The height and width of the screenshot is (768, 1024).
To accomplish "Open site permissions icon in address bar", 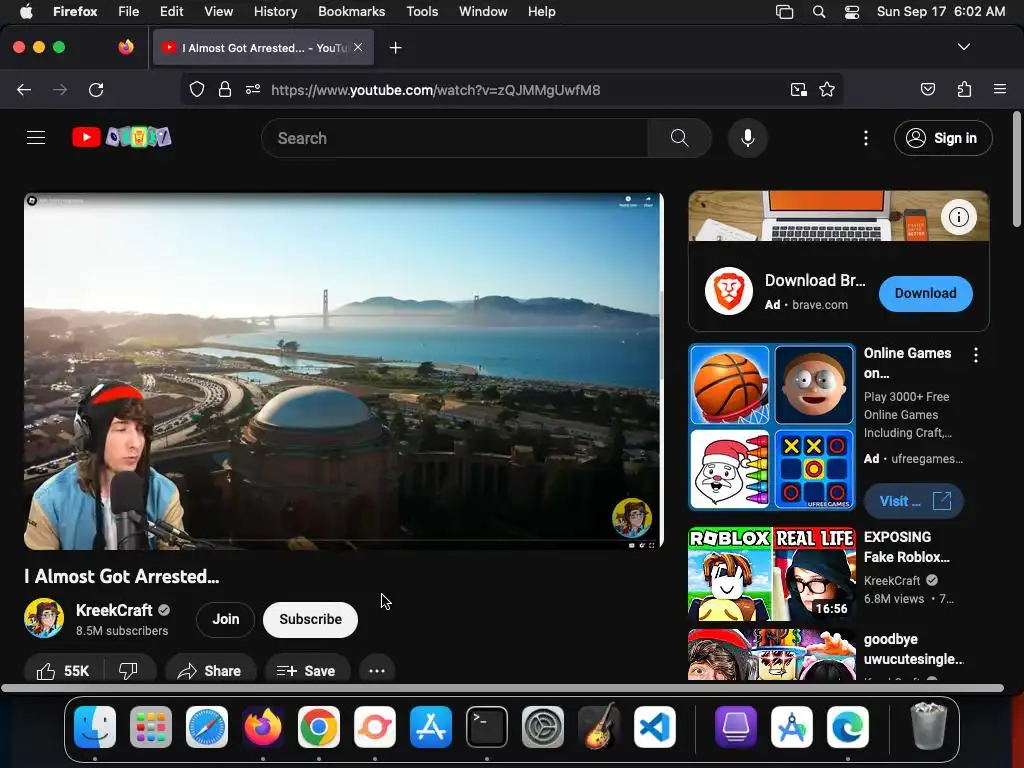I will click(x=253, y=89).
